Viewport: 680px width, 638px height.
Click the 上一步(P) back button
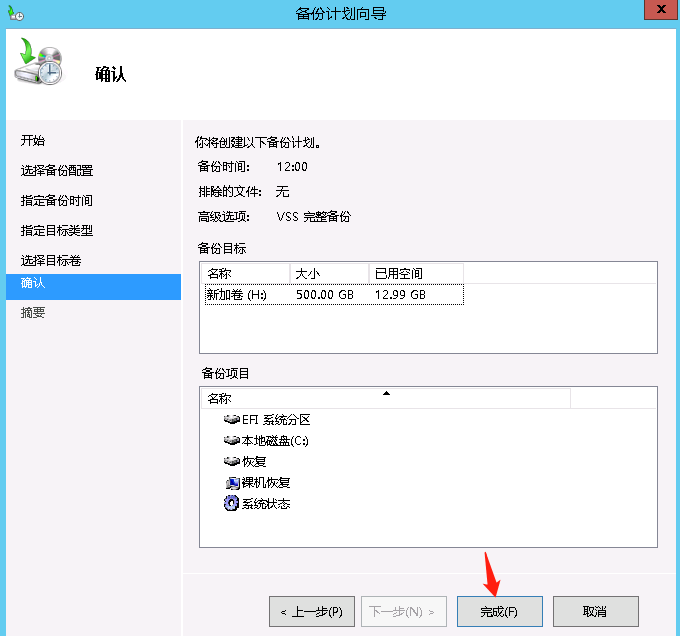coord(312,611)
